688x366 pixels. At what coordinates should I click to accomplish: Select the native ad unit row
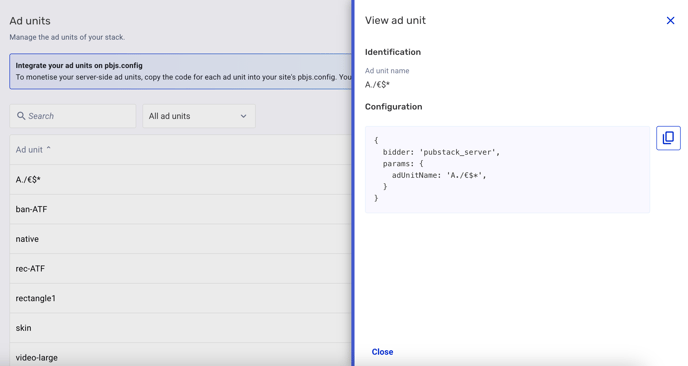tap(181, 239)
